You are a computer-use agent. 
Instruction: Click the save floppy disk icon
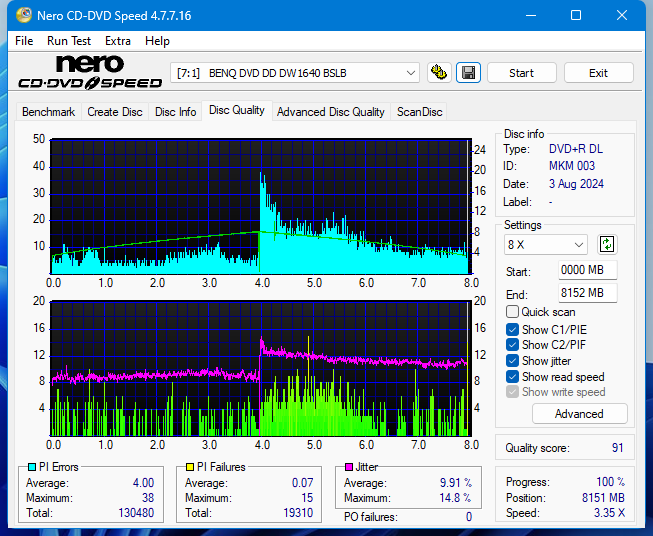point(469,73)
